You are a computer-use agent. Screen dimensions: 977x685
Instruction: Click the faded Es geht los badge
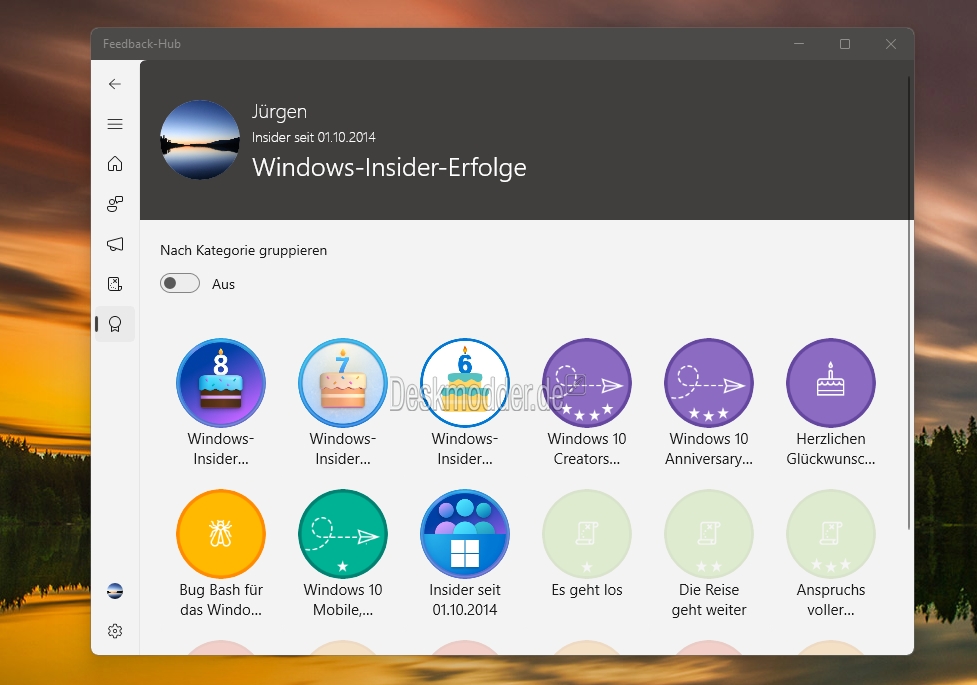[x=587, y=534]
